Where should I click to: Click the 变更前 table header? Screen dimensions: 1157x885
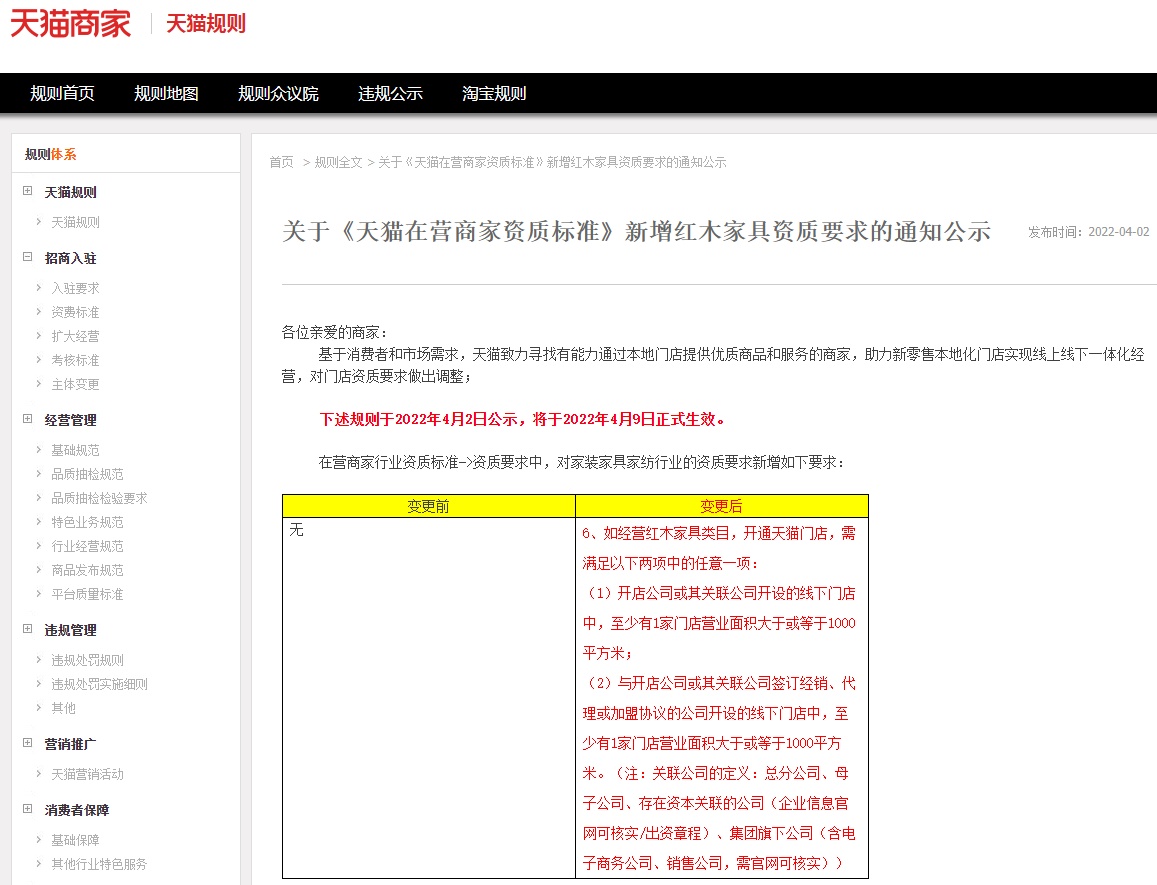(429, 506)
